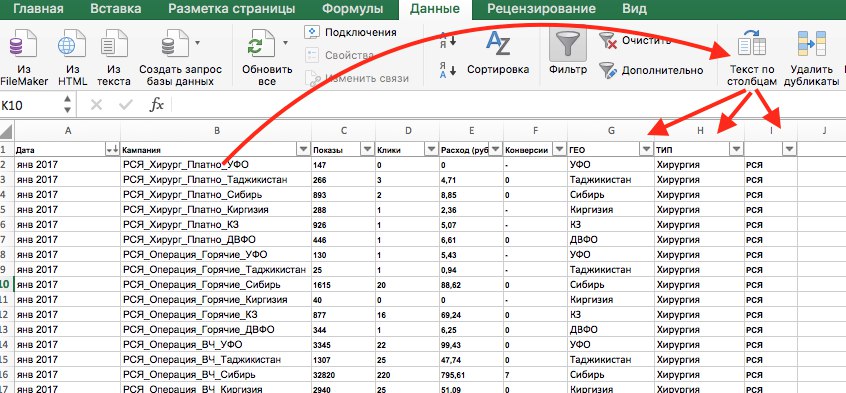Image resolution: width=846 pixels, height=393 pixels.
Task: Select column A header
Action: [67, 131]
